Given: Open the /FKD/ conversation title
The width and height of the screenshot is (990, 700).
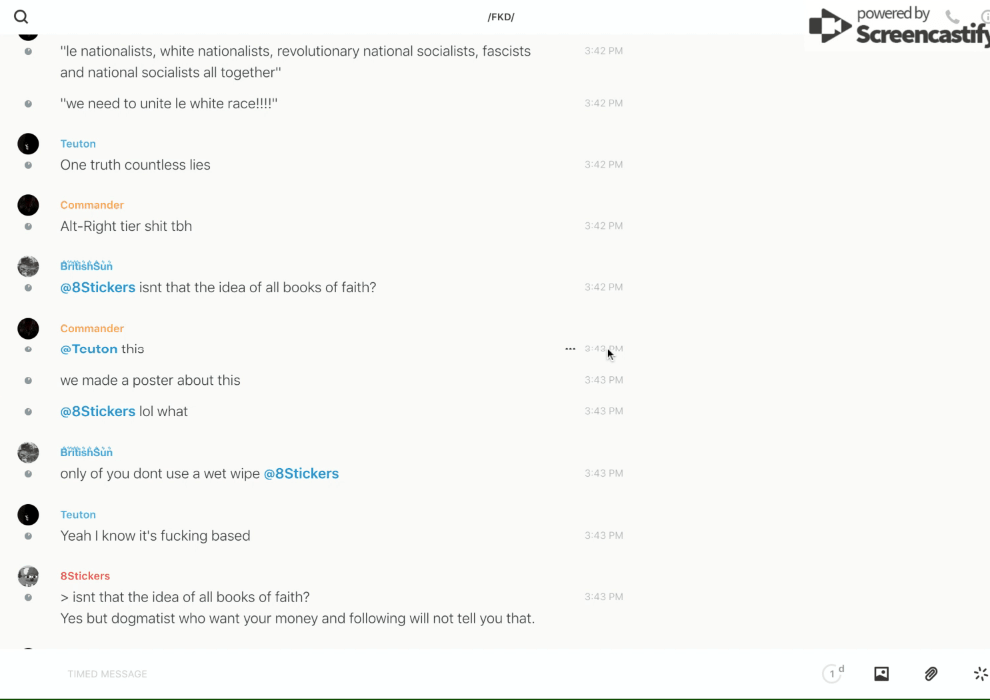Looking at the screenshot, I should 501,17.
